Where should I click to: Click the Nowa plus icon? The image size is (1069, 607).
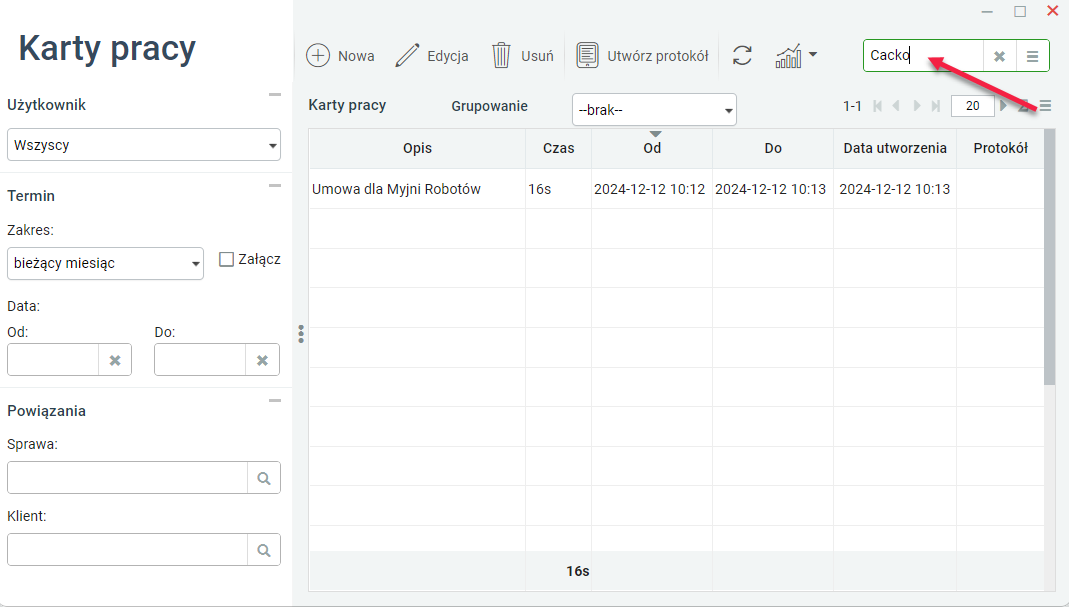point(318,55)
